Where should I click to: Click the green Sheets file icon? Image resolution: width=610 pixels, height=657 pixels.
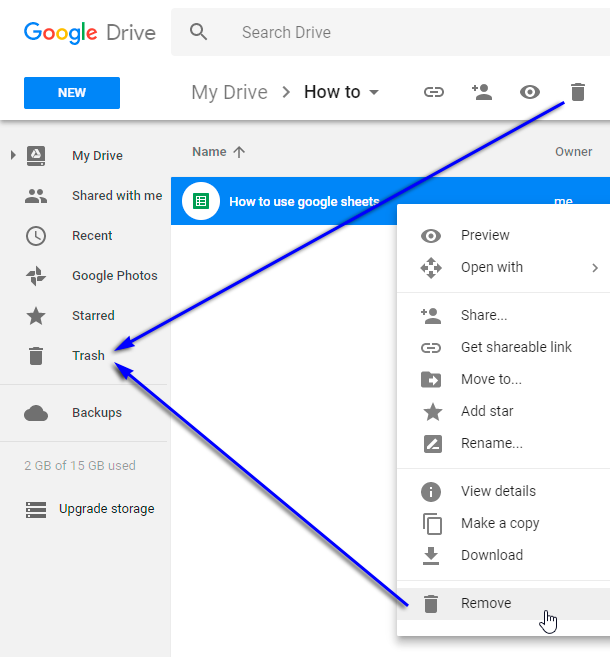pos(201,201)
